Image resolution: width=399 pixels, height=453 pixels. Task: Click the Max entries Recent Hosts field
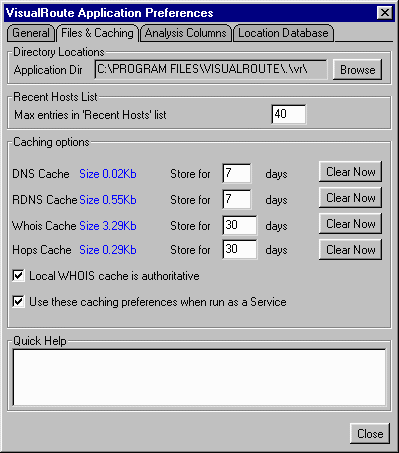(289, 114)
